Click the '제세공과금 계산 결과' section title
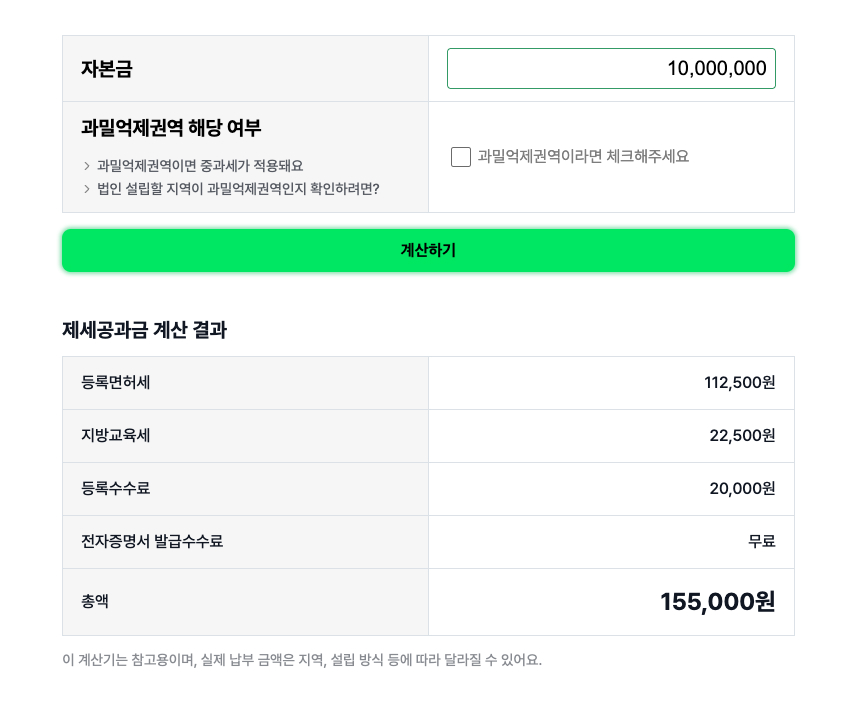The image size is (857, 722). 144,330
